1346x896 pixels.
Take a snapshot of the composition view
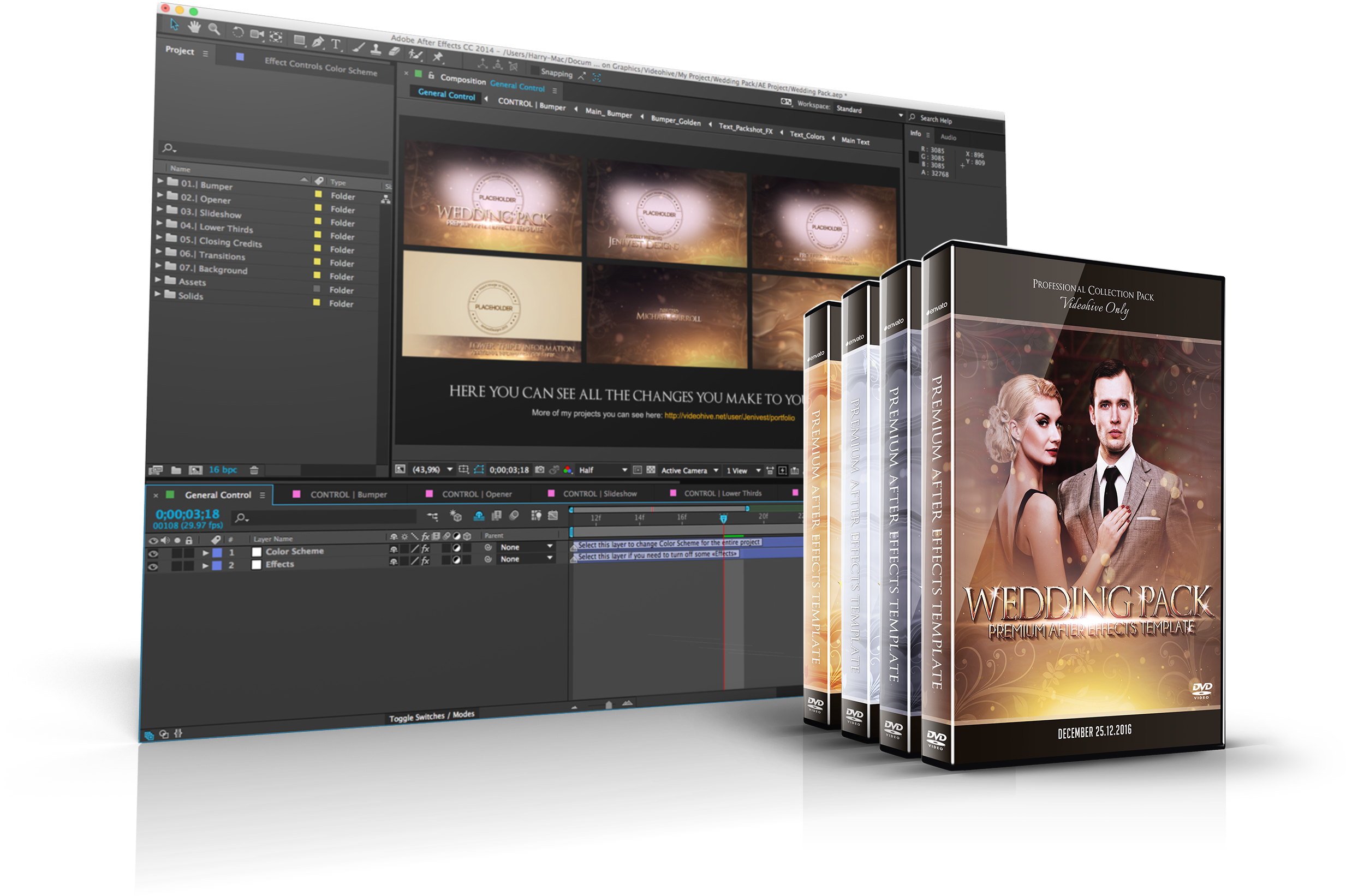539,470
